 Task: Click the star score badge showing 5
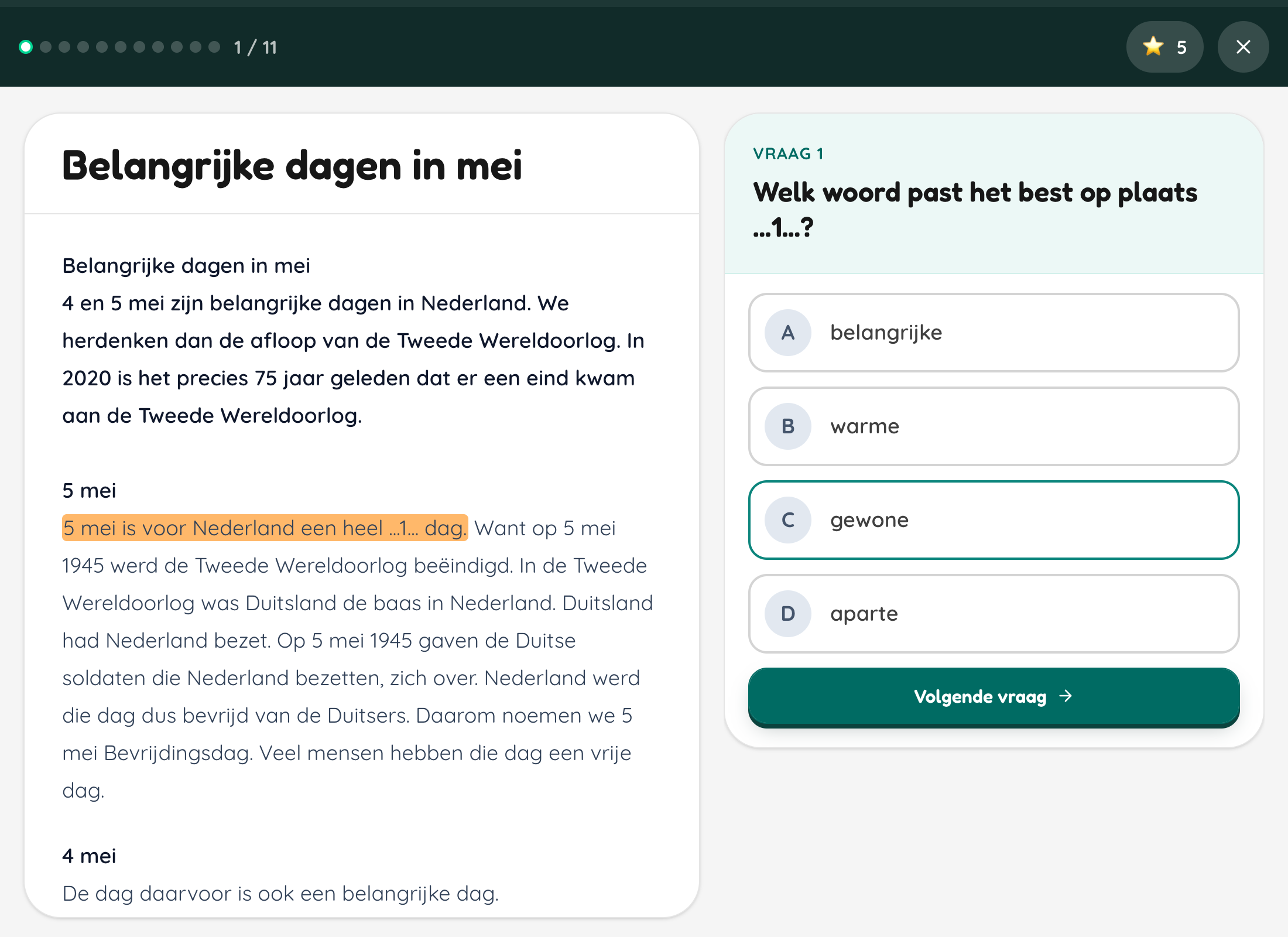click(1164, 47)
